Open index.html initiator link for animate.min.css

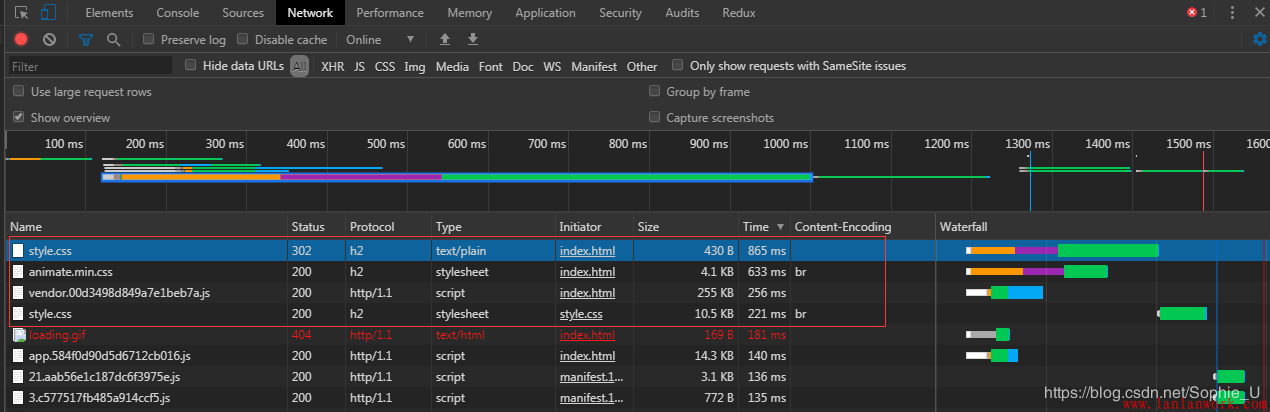tap(586, 271)
